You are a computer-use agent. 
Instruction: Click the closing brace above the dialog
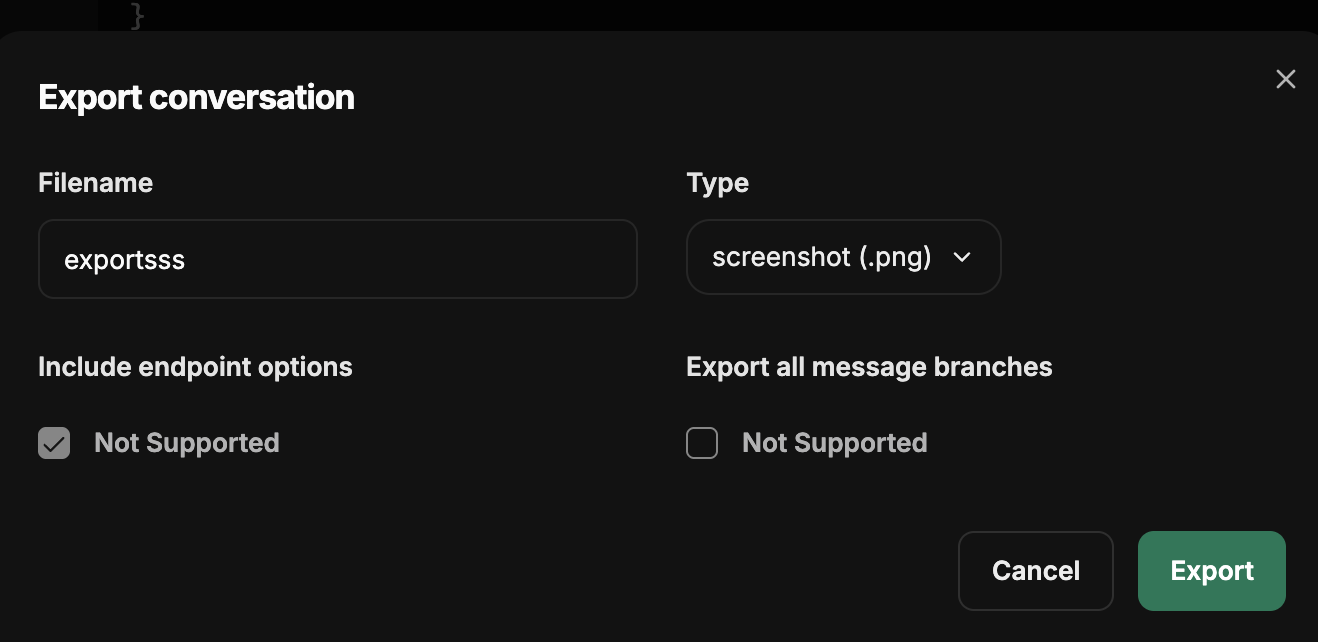[138, 14]
